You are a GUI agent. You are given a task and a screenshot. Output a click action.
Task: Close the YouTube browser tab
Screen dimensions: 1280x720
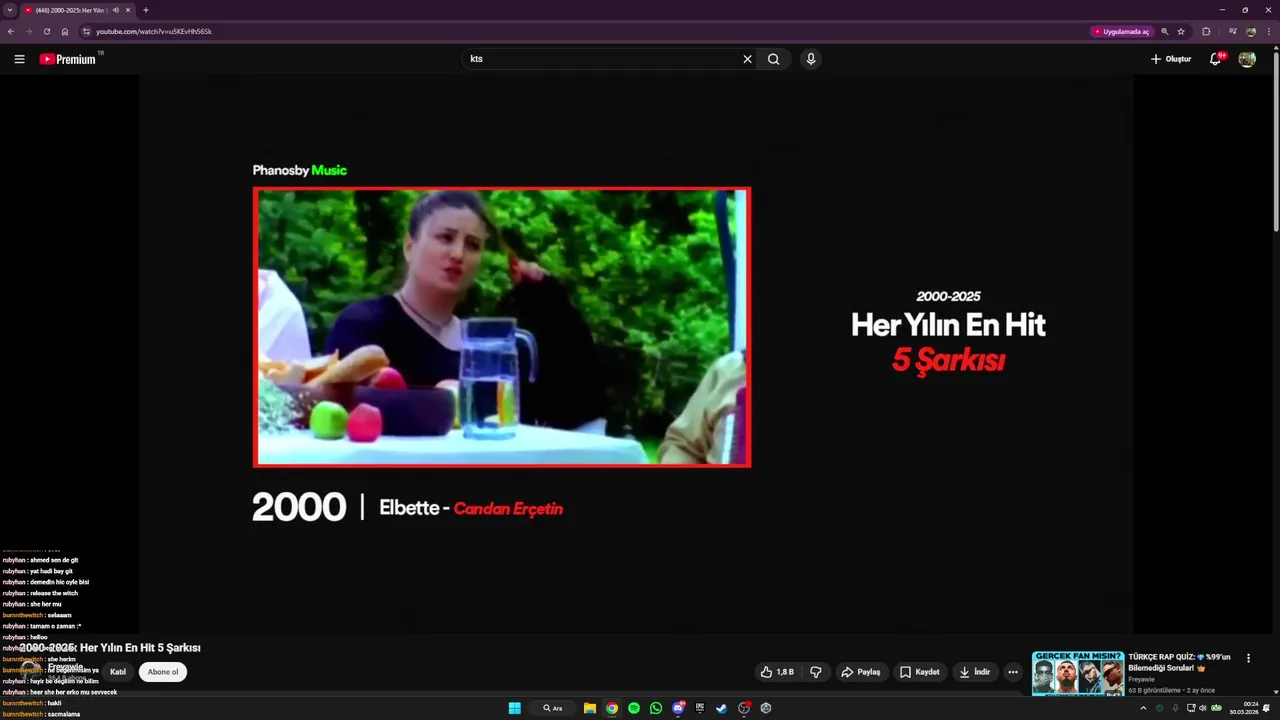128,10
